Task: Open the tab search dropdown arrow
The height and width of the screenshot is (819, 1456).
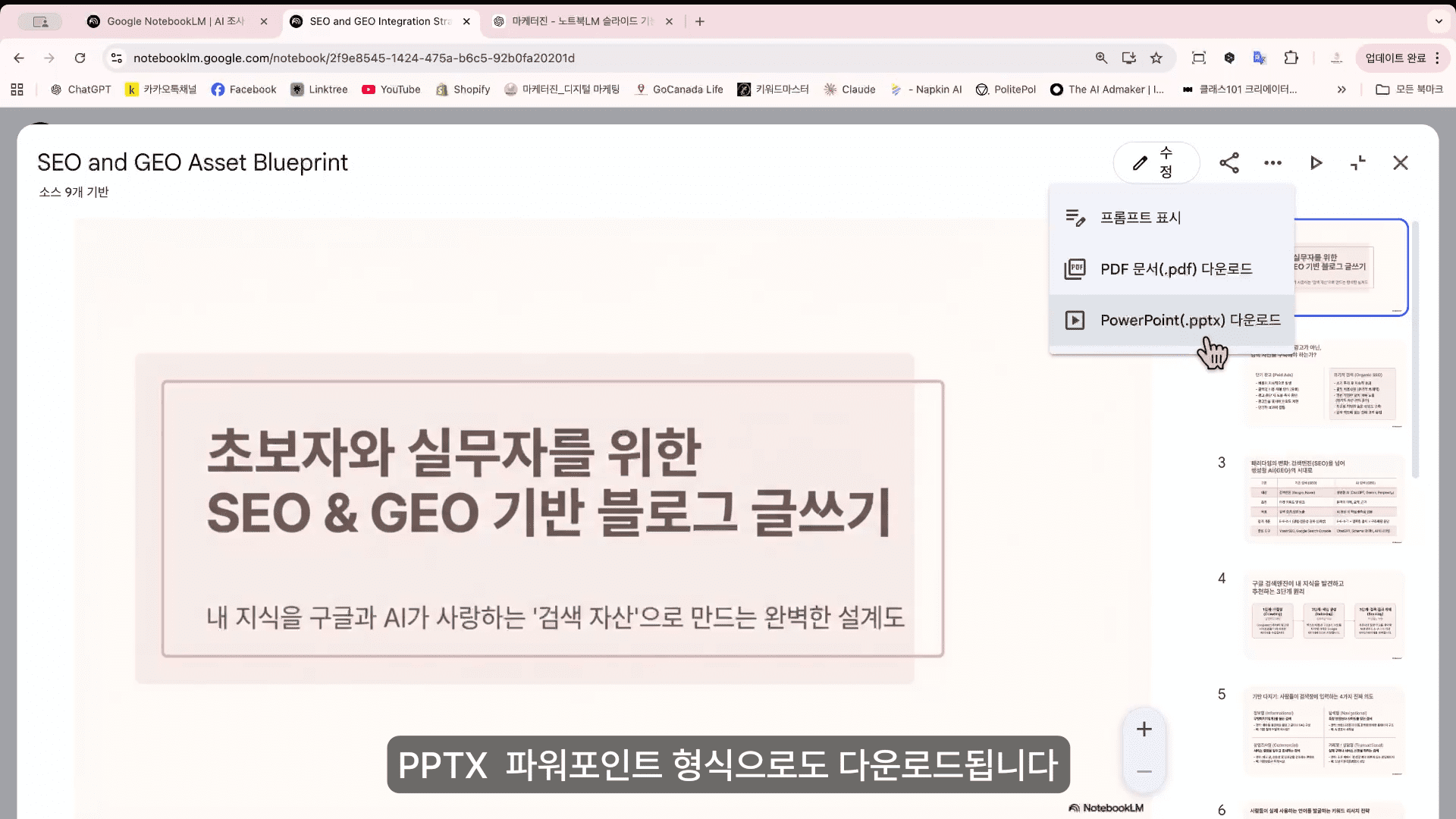Action: 1439,21
